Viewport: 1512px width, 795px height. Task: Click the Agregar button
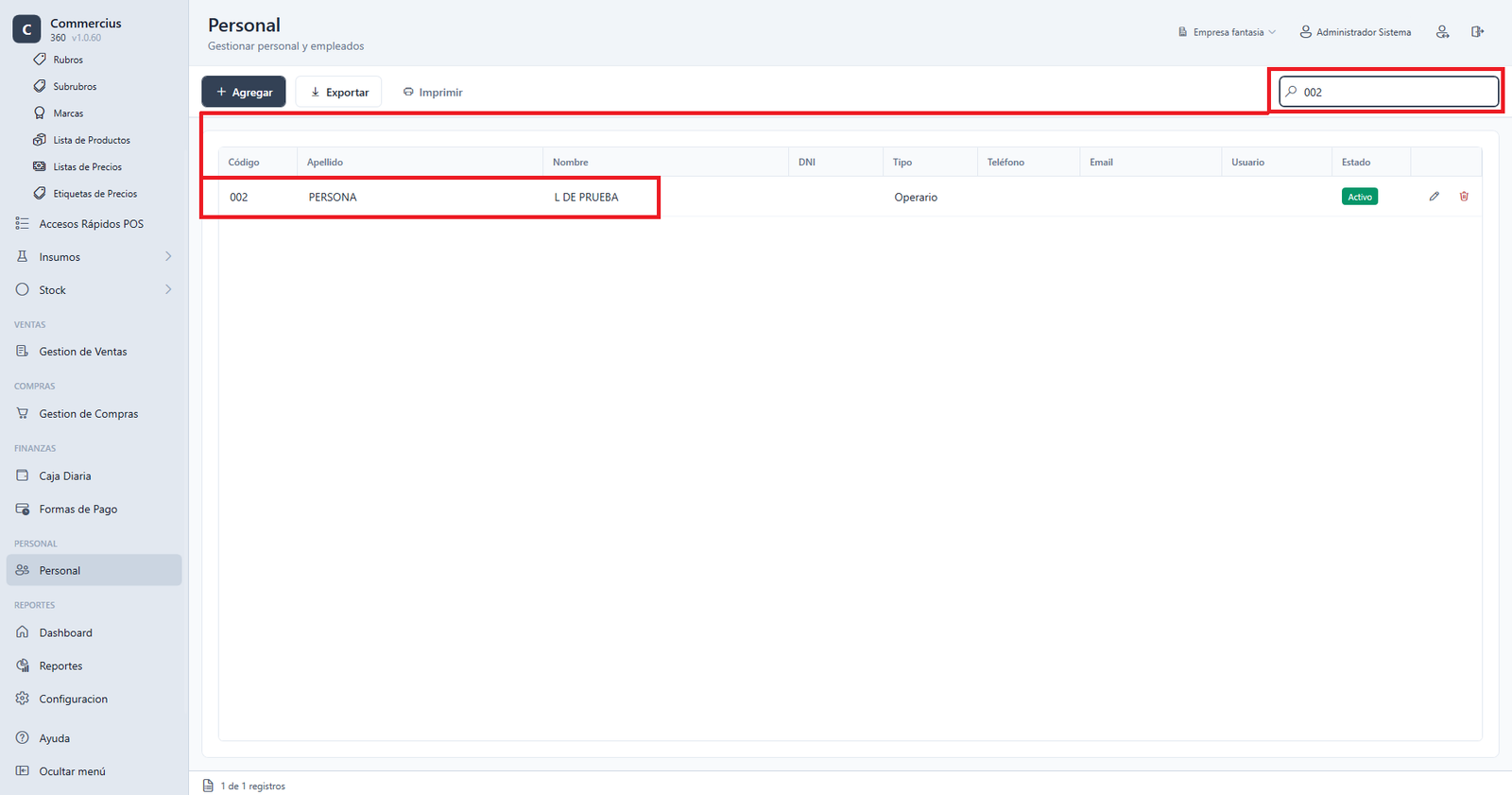click(x=244, y=92)
